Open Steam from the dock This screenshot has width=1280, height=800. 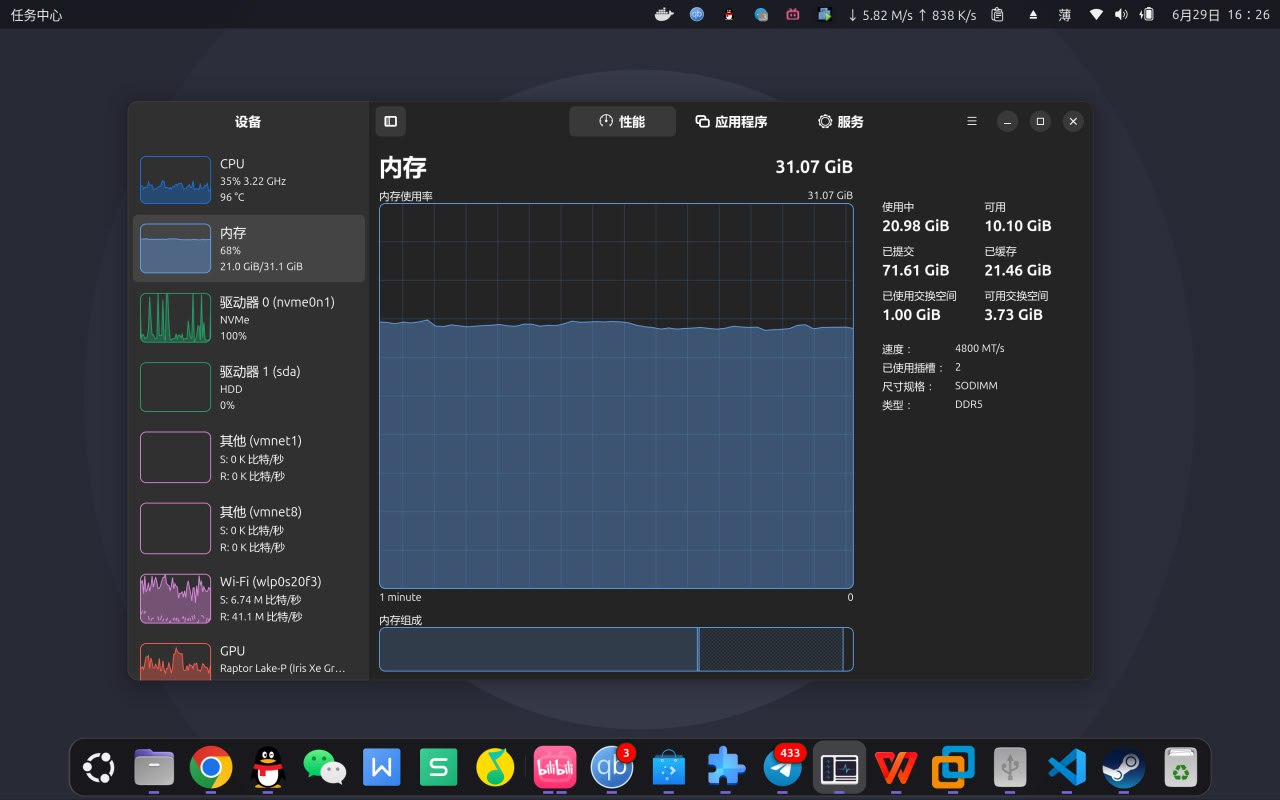pyautogui.click(x=1123, y=768)
